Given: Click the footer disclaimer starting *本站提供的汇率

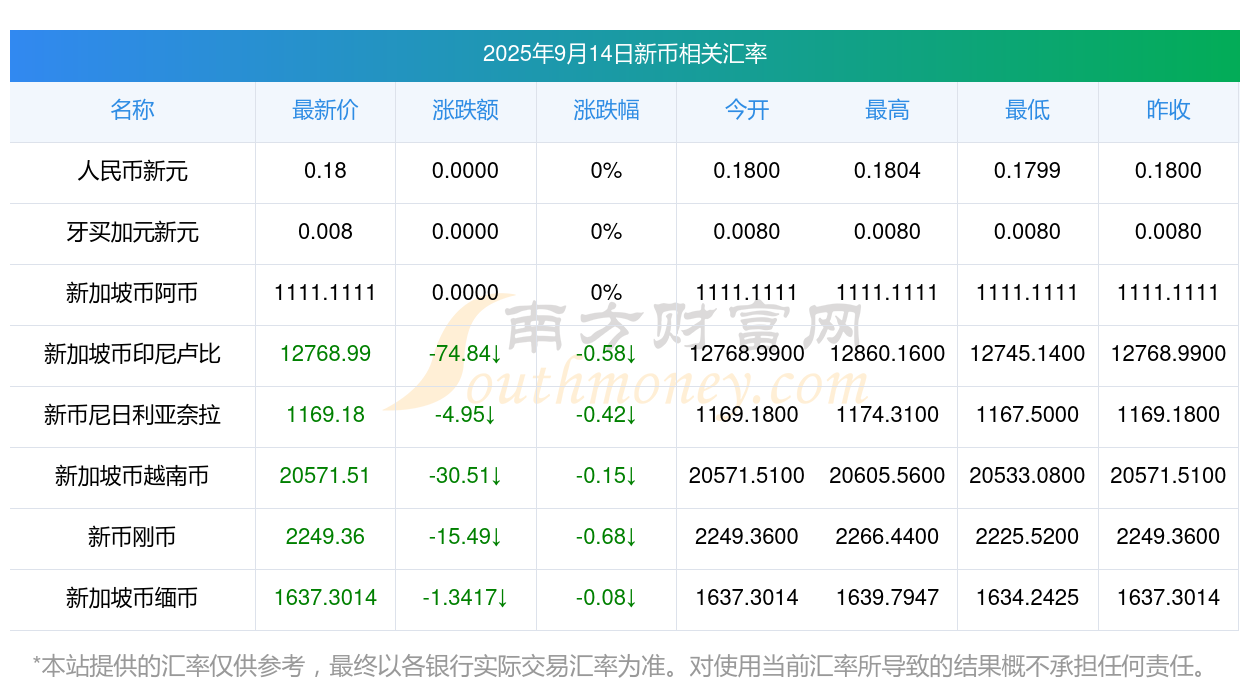Looking at the screenshot, I should 620,665.
